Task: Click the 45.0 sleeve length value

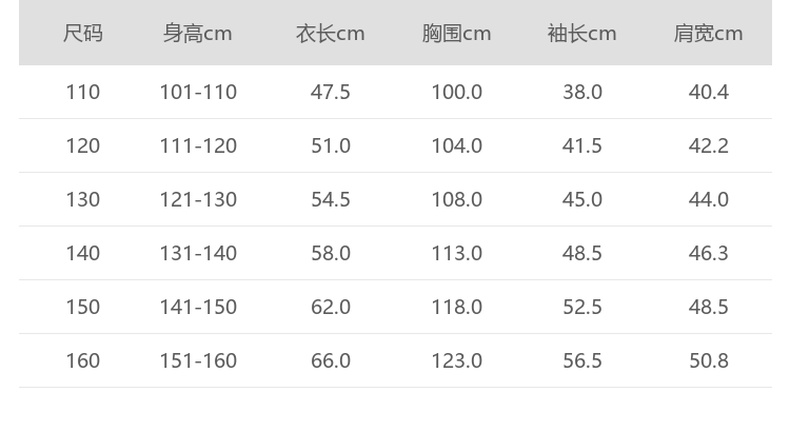Action: pos(582,199)
